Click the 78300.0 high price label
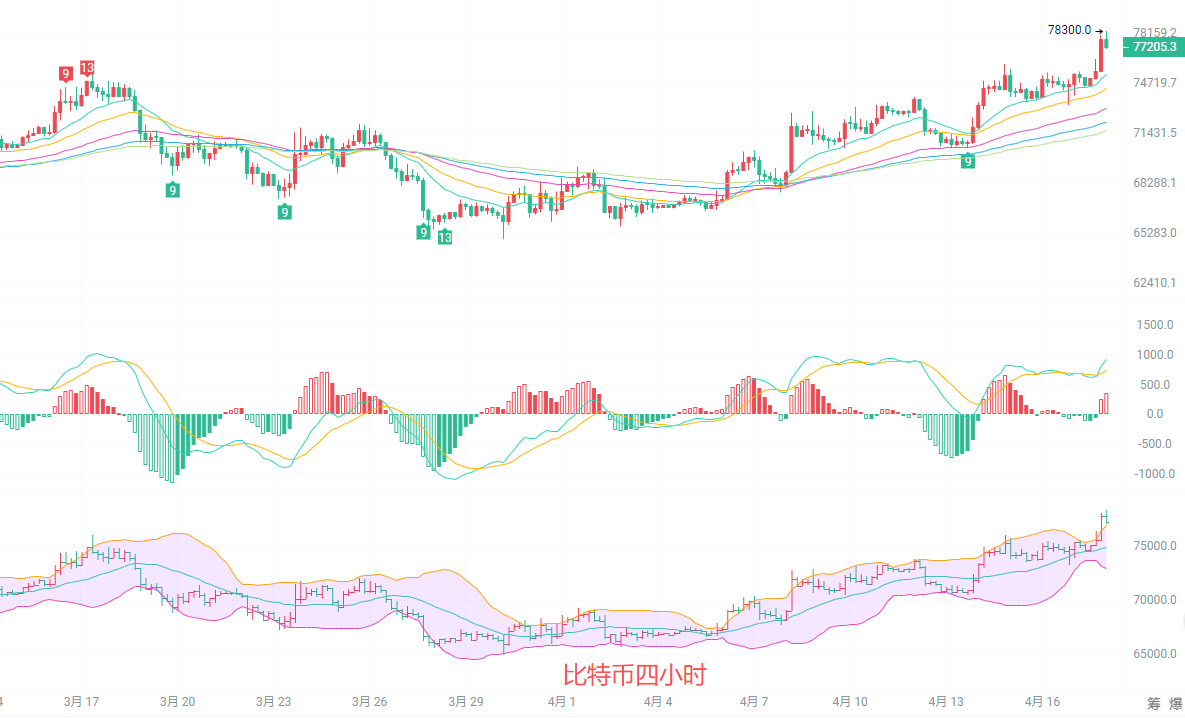Image resolution: width=1185 pixels, height=718 pixels. click(1069, 30)
